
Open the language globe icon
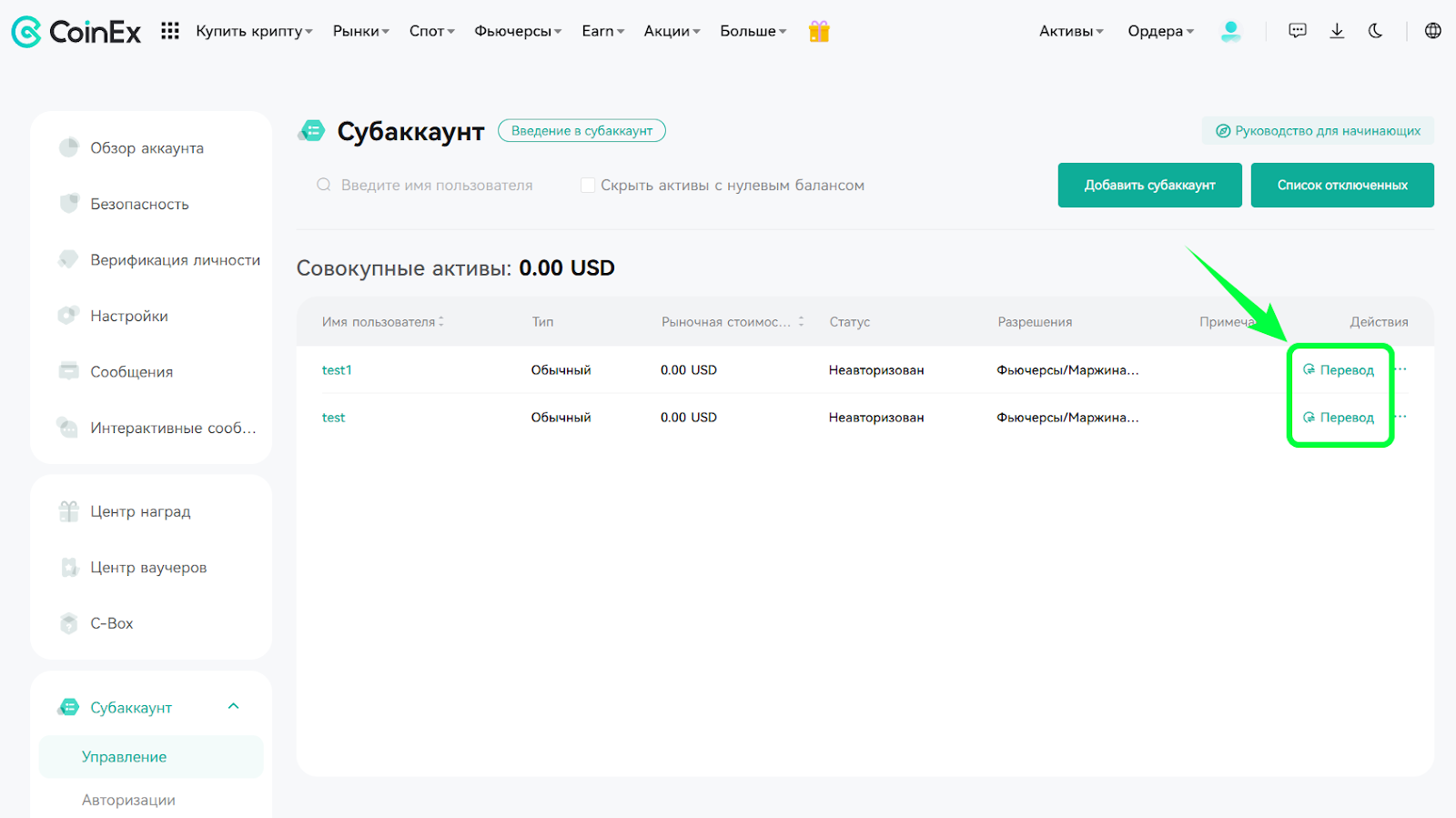(1433, 31)
